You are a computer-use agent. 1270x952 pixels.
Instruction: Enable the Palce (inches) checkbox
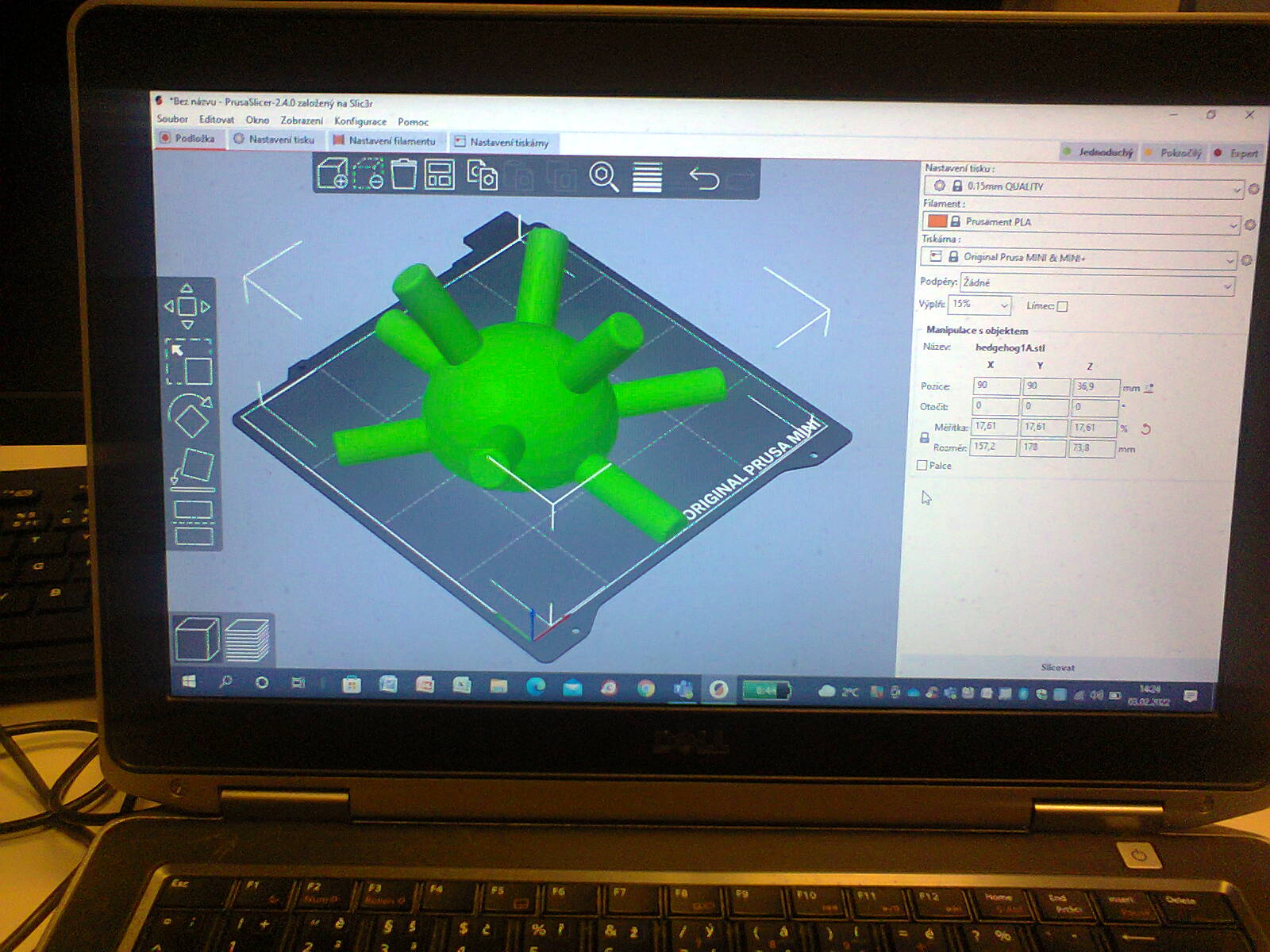pos(922,466)
